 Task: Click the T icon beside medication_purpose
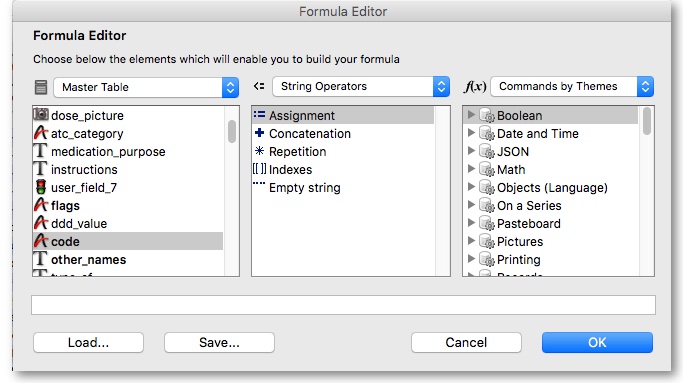(x=40, y=151)
